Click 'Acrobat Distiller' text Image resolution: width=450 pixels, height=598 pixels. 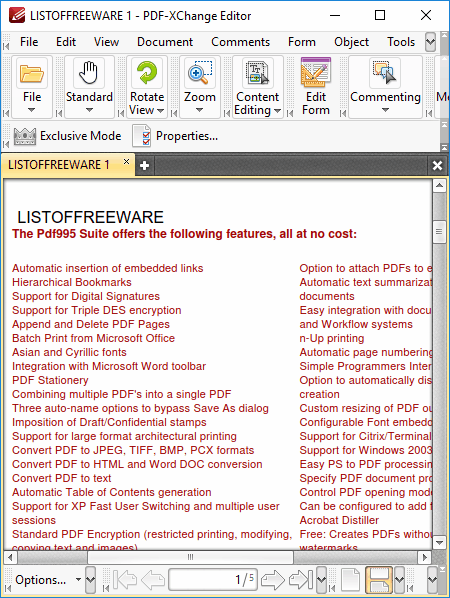339,520
